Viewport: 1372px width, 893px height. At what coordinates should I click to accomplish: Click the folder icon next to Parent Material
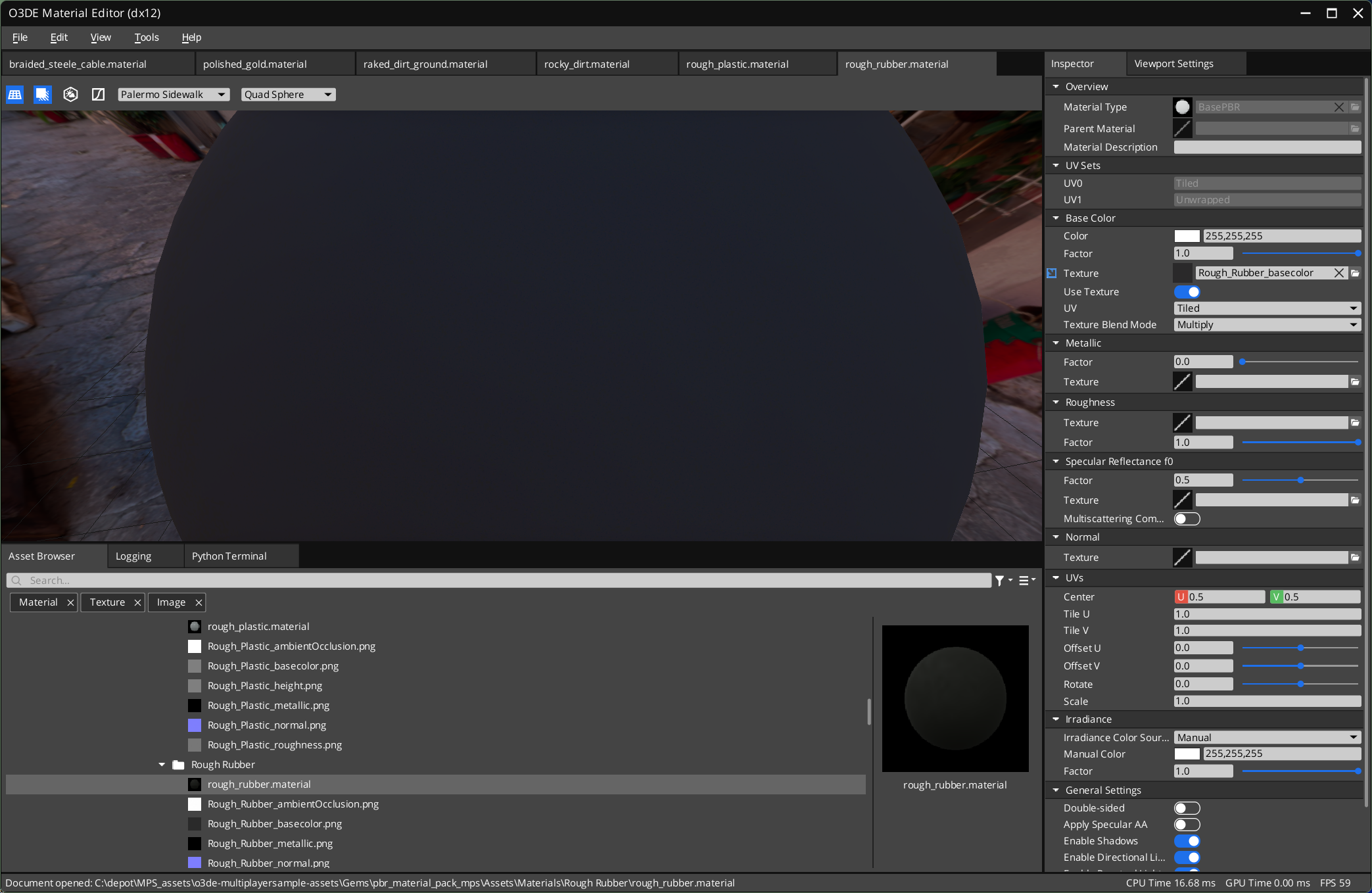point(1356,128)
